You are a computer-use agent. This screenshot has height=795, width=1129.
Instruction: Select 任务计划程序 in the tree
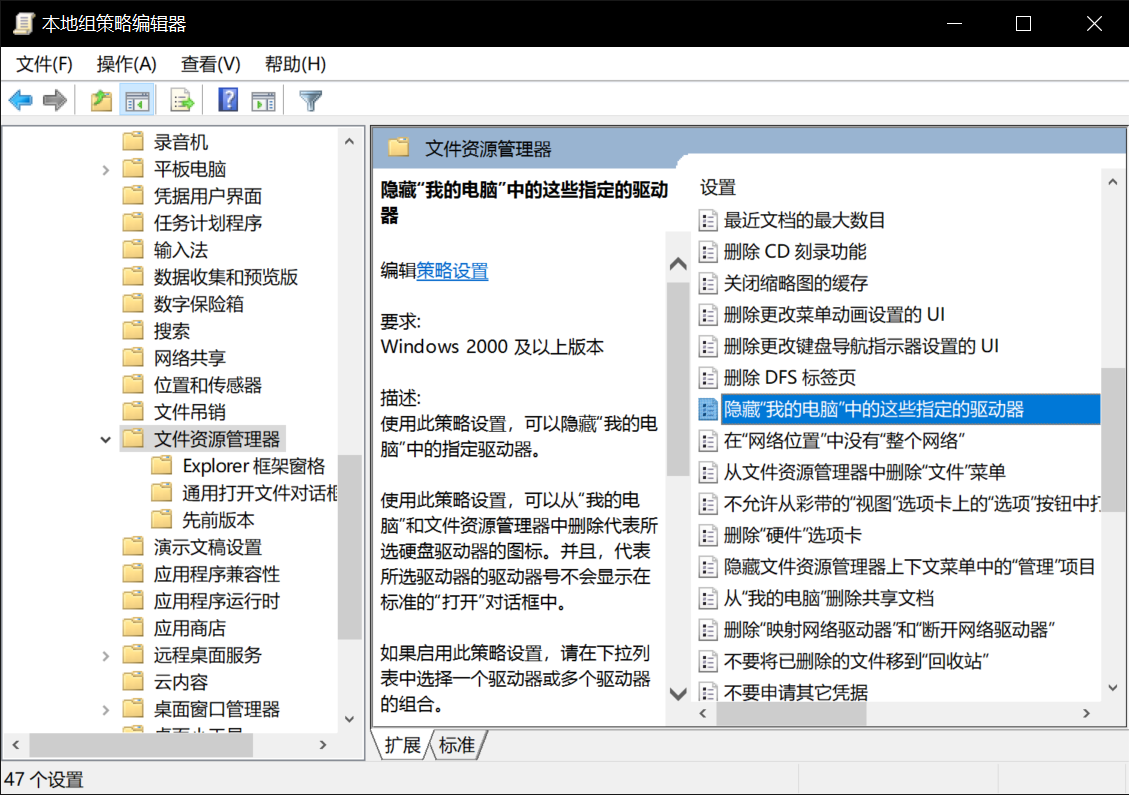point(207,223)
